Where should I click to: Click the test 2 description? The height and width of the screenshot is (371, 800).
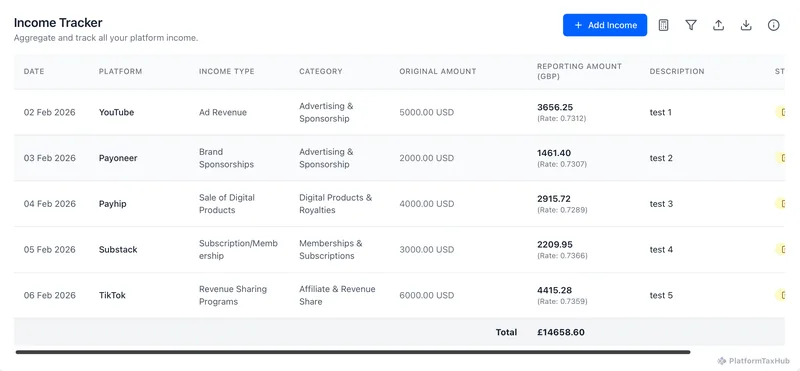[661, 158]
